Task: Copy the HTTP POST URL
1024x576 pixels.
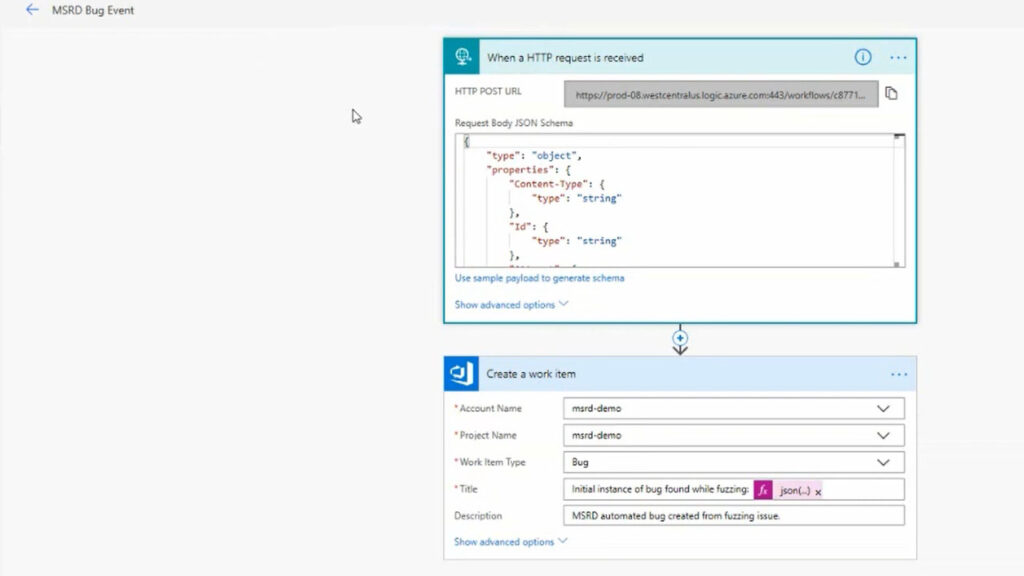Action: [x=892, y=92]
